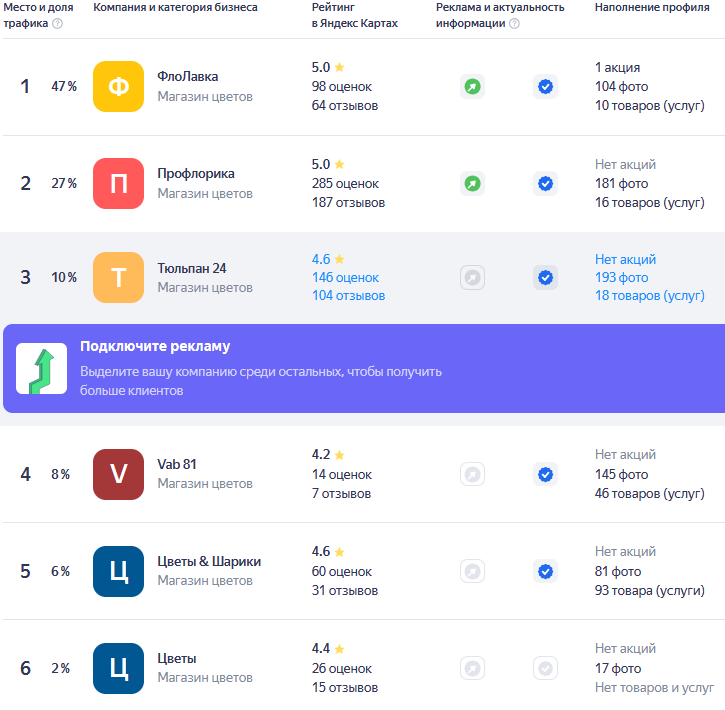
Task: Click the orange Тюльпан 24 company logo
Action: coord(118,278)
